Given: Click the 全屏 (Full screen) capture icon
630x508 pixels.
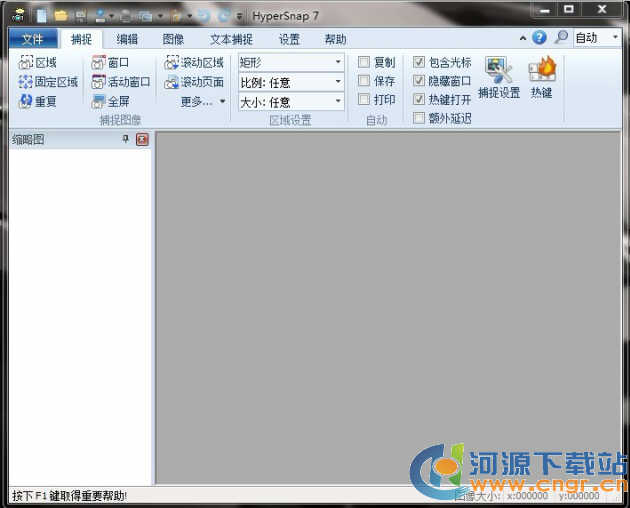Looking at the screenshot, I should (x=98, y=101).
